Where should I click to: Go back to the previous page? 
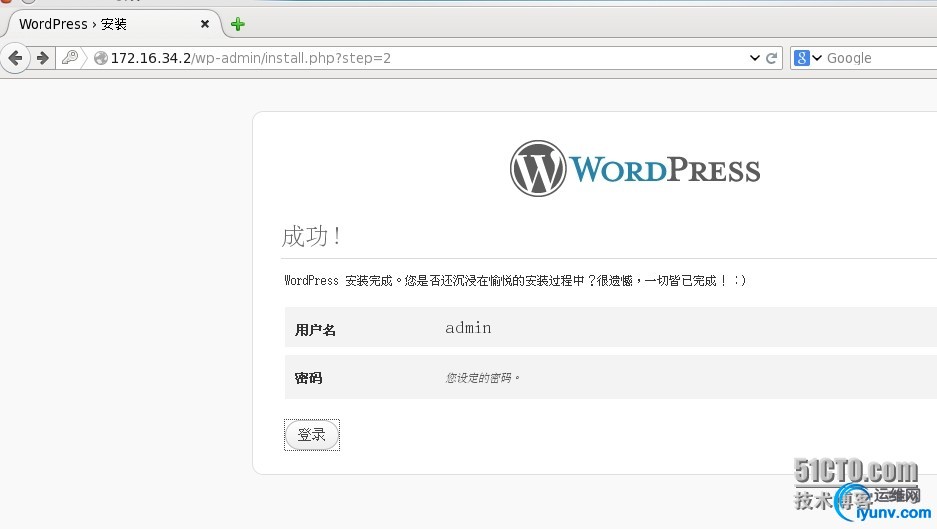pos(16,58)
